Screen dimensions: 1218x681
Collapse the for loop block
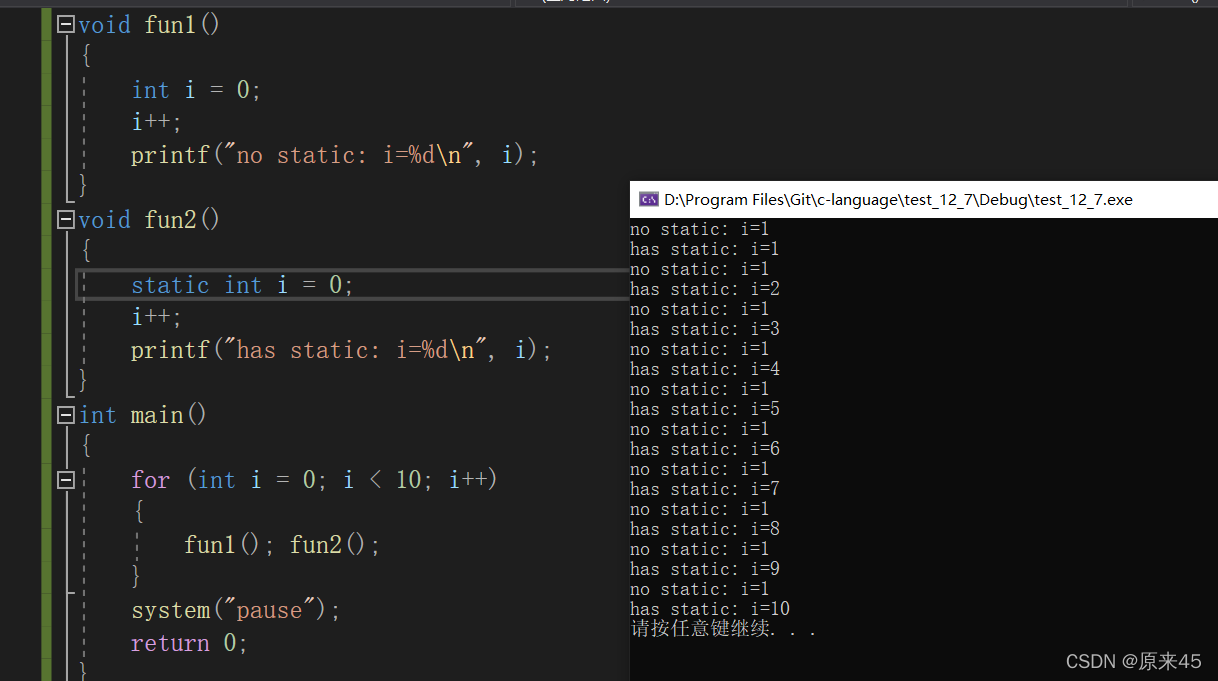66,480
